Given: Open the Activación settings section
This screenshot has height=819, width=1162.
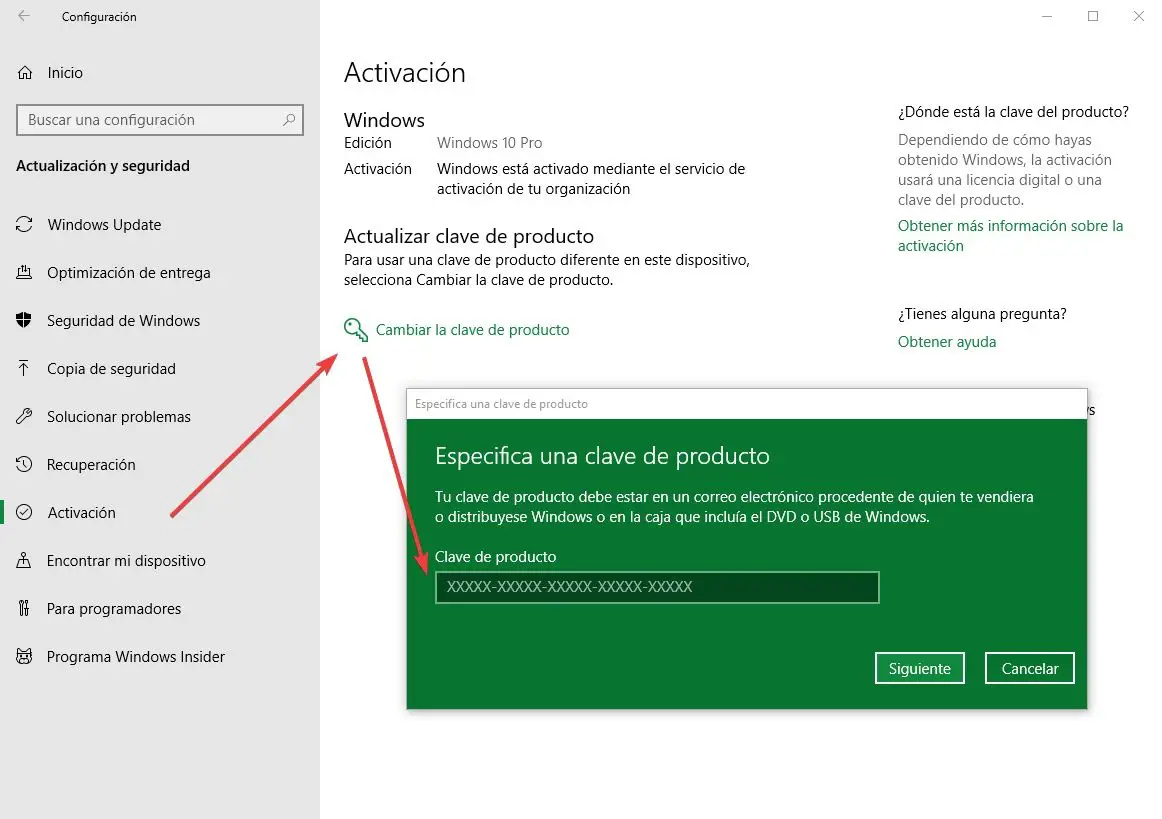Looking at the screenshot, I should tap(81, 513).
